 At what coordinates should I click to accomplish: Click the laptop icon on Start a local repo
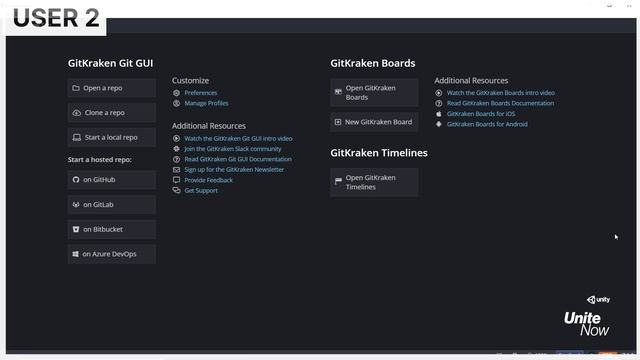click(x=77, y=138)
